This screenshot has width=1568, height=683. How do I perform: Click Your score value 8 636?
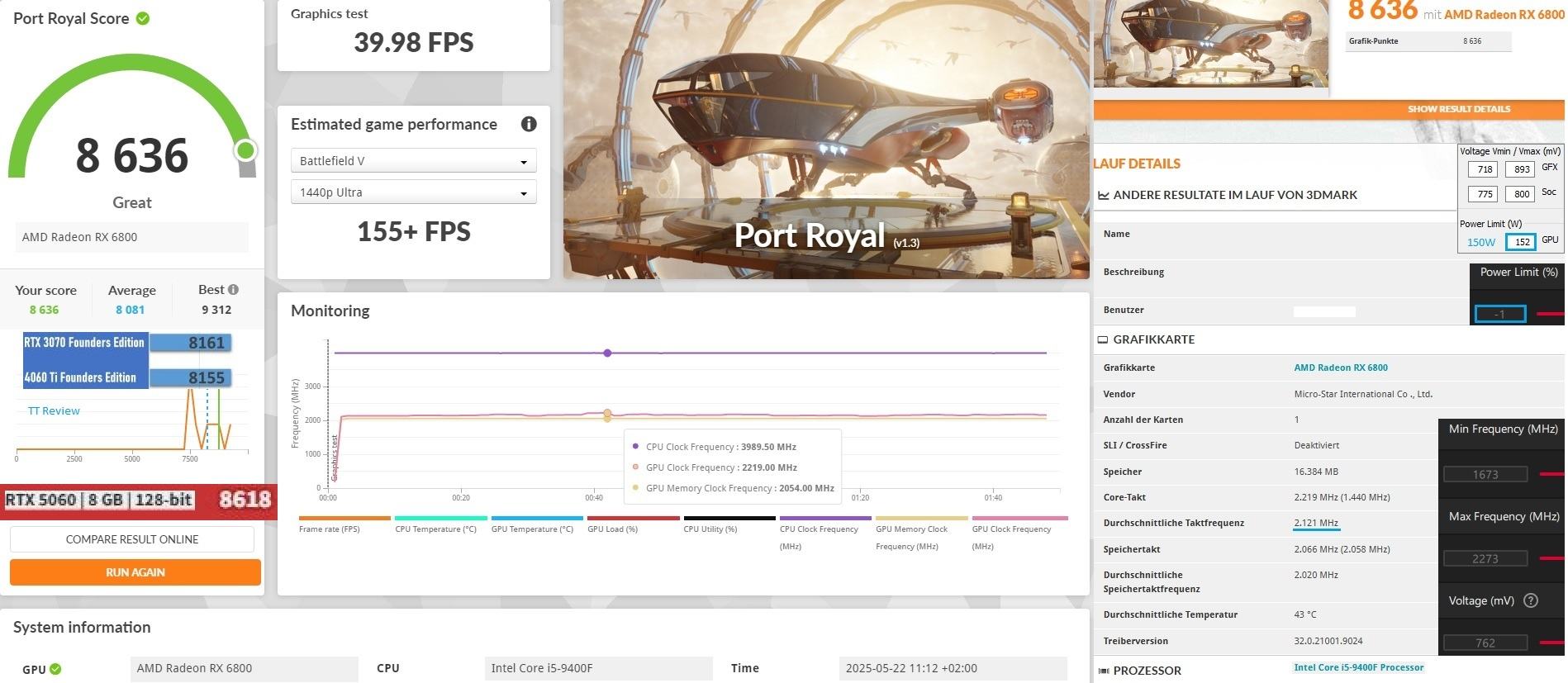44,310
